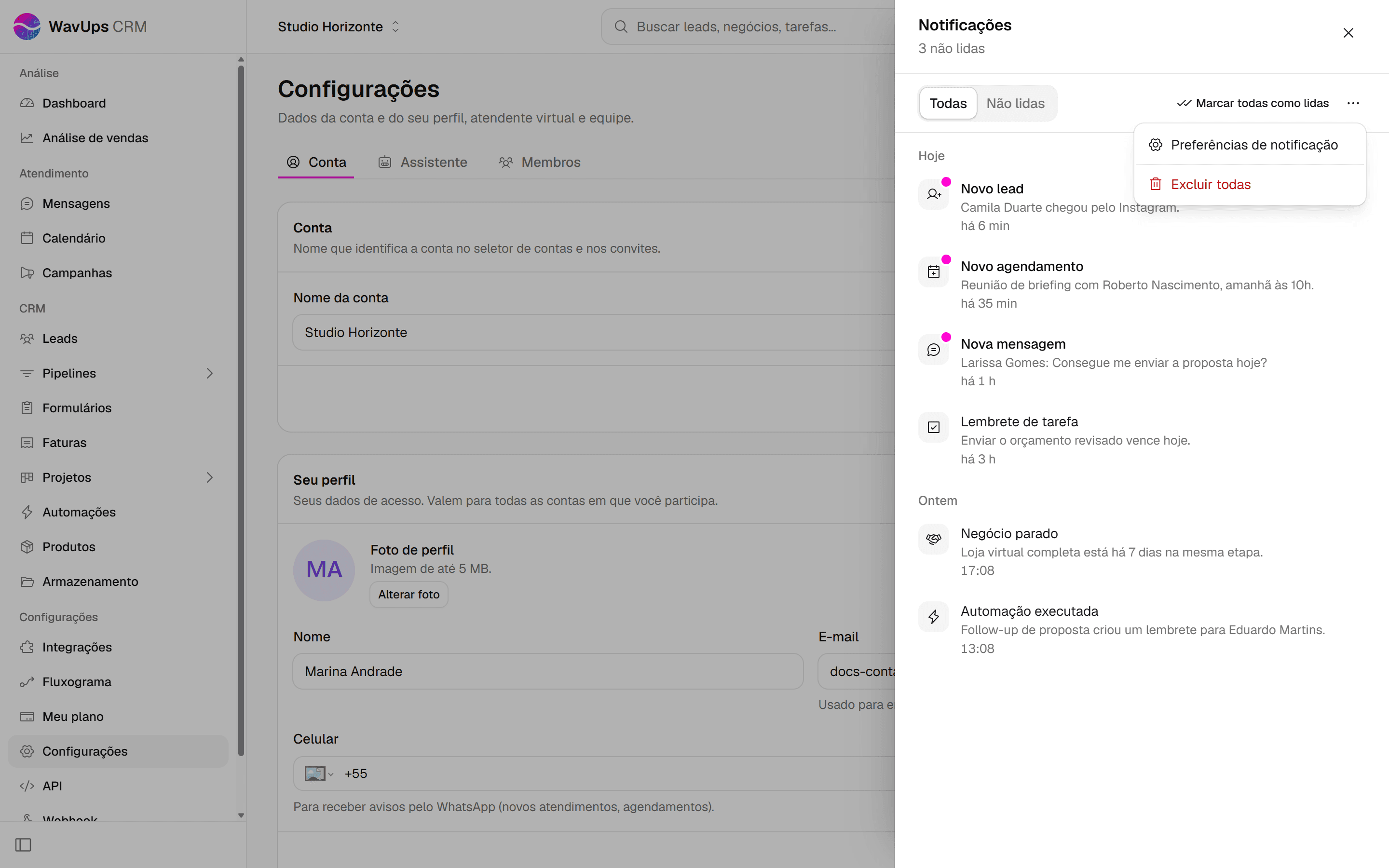Open Campanhas in the sidebar
The width and height of the screenshot is (1389, 868).
pyautogui.click(x=118, y=272)
